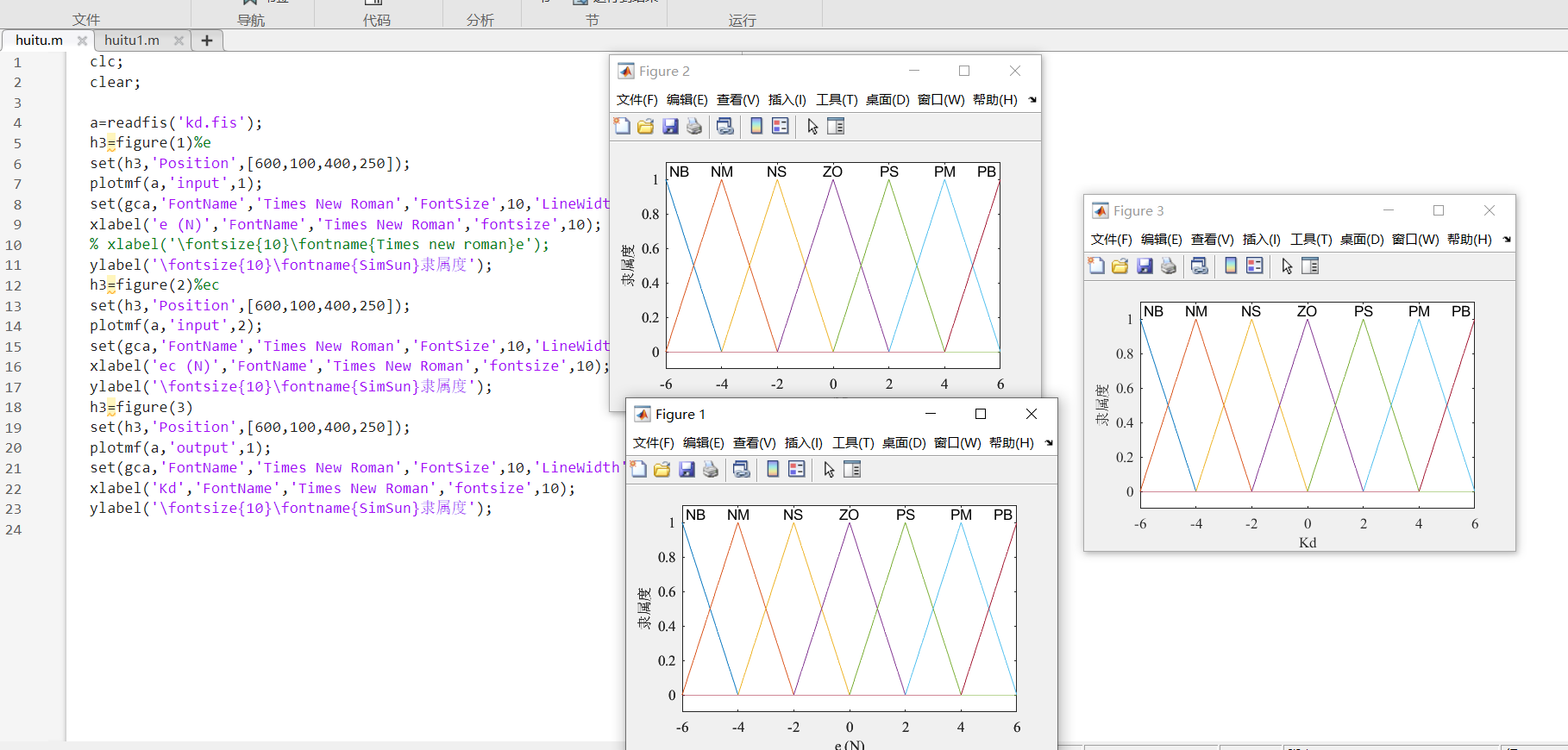Switch to the huitu1.m editor tab

(132, 41)
